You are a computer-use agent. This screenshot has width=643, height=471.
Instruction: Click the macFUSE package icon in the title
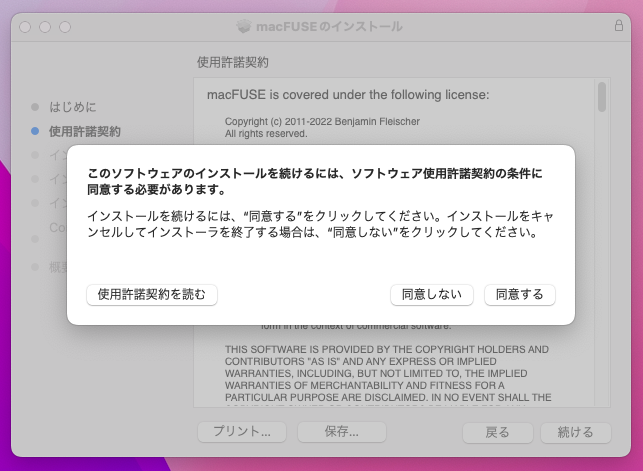tap(245, 26)
